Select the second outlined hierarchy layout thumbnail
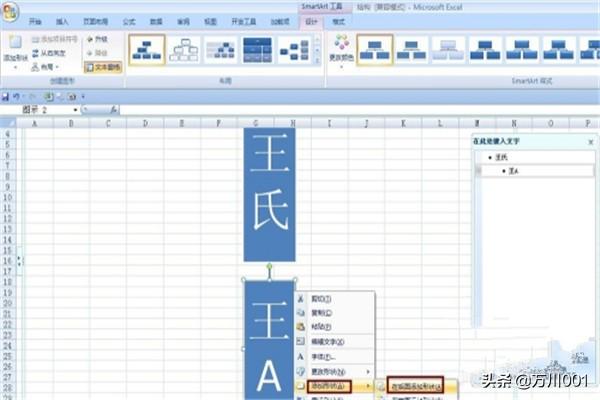 click(x=184, y=50)
